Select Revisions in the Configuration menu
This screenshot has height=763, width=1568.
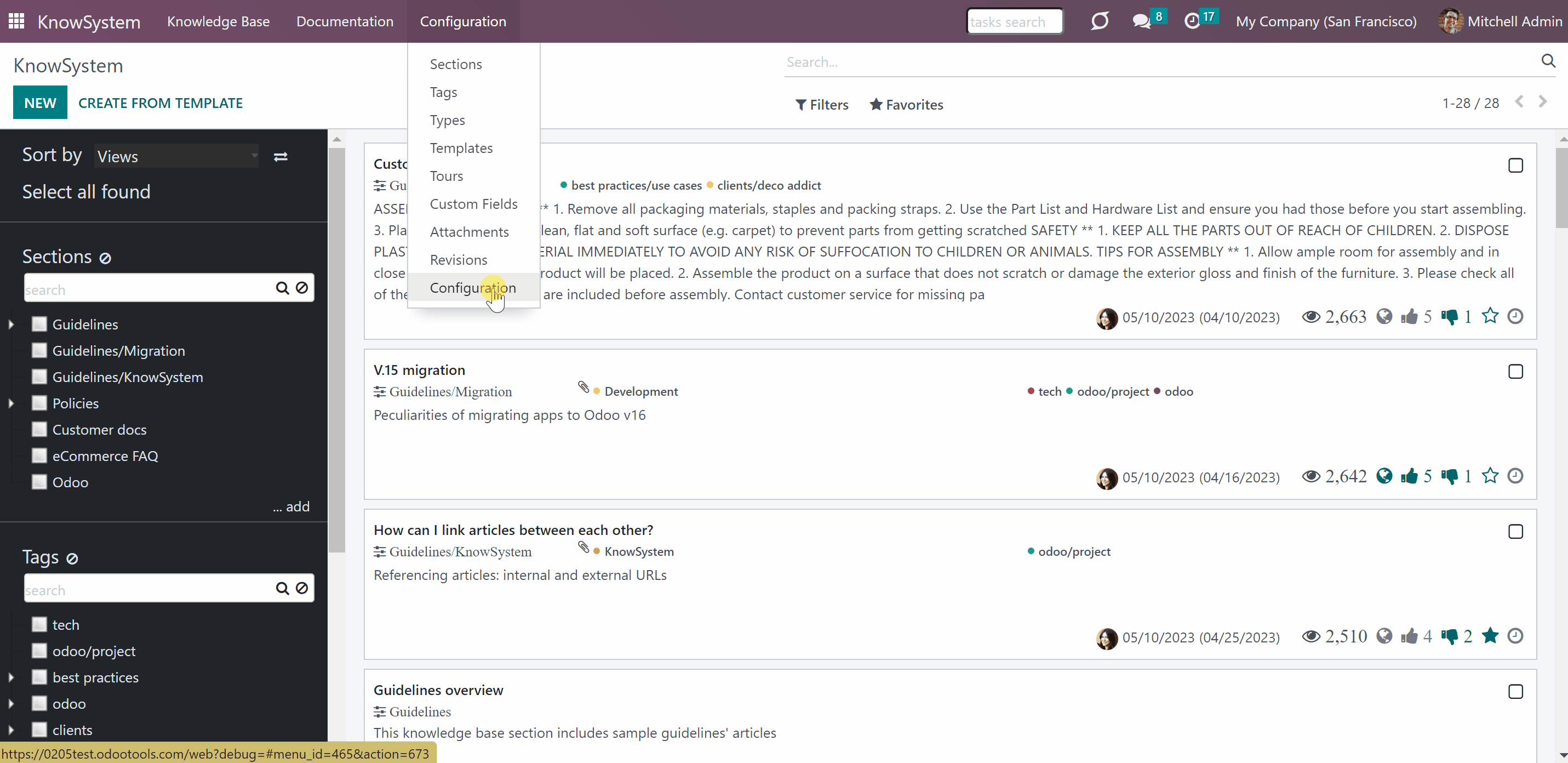(x=459, y=260)
